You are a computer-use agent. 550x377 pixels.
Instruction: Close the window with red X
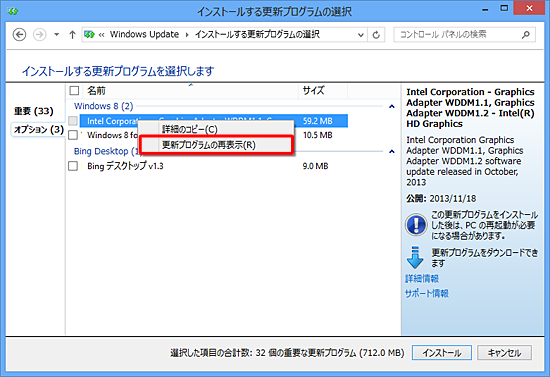click(529, 8)
